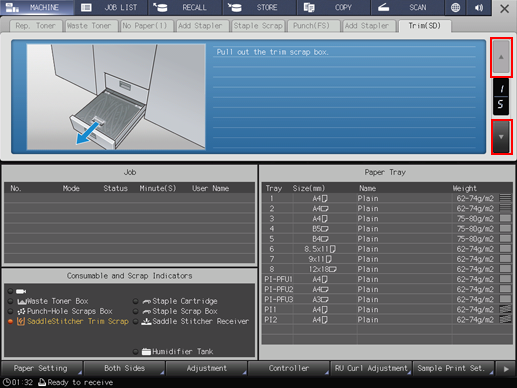Click the trim scrap box illustration
This screenshot has height=388, width=517.
[x=116, y=97]
